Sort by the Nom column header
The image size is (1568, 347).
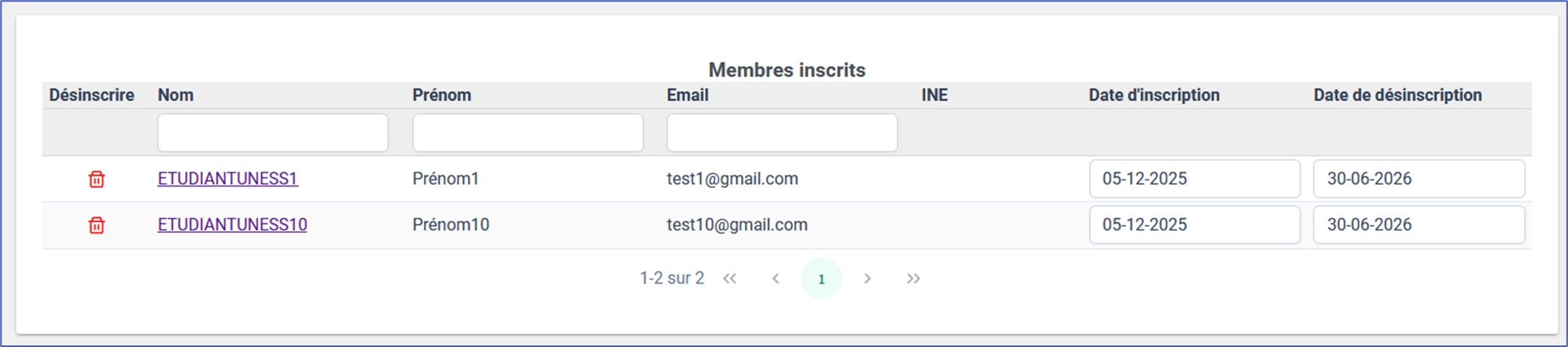point(175,95)
